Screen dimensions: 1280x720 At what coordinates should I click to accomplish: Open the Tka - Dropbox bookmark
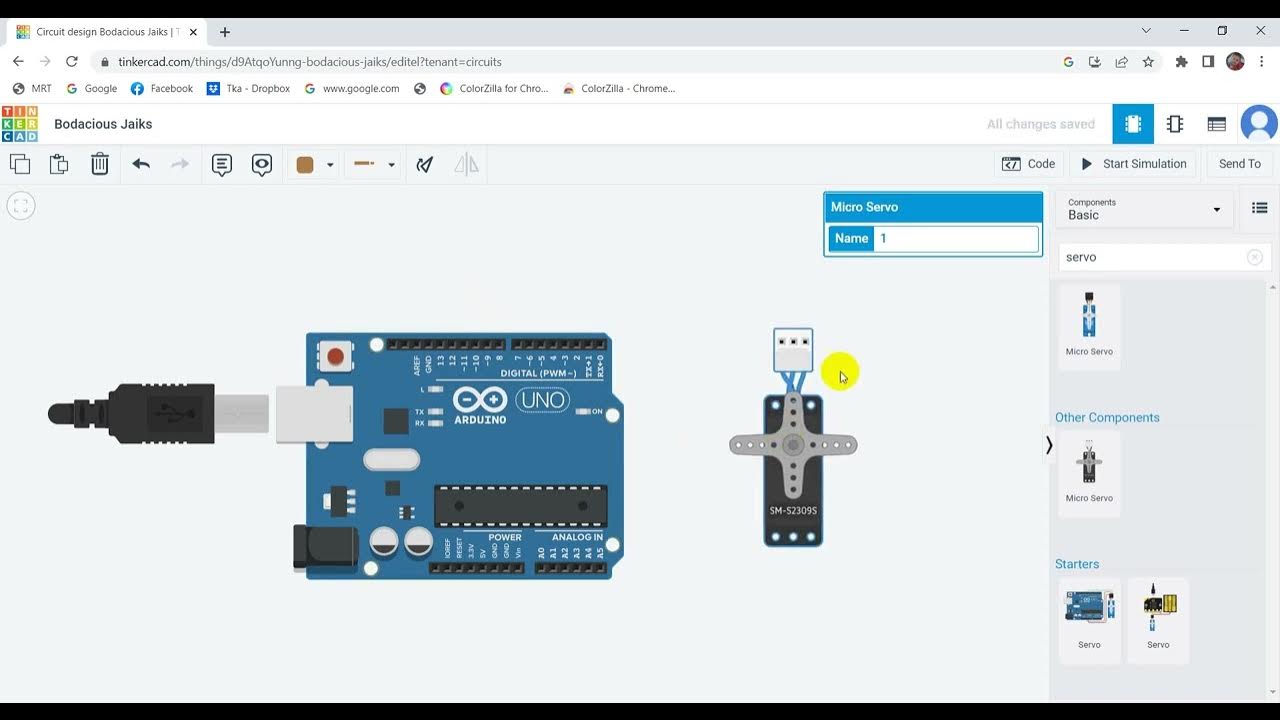[x=248, y=88]
